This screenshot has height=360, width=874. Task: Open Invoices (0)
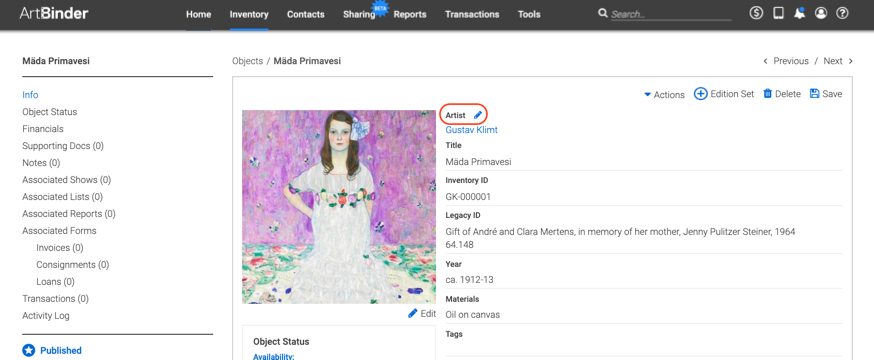60,247
